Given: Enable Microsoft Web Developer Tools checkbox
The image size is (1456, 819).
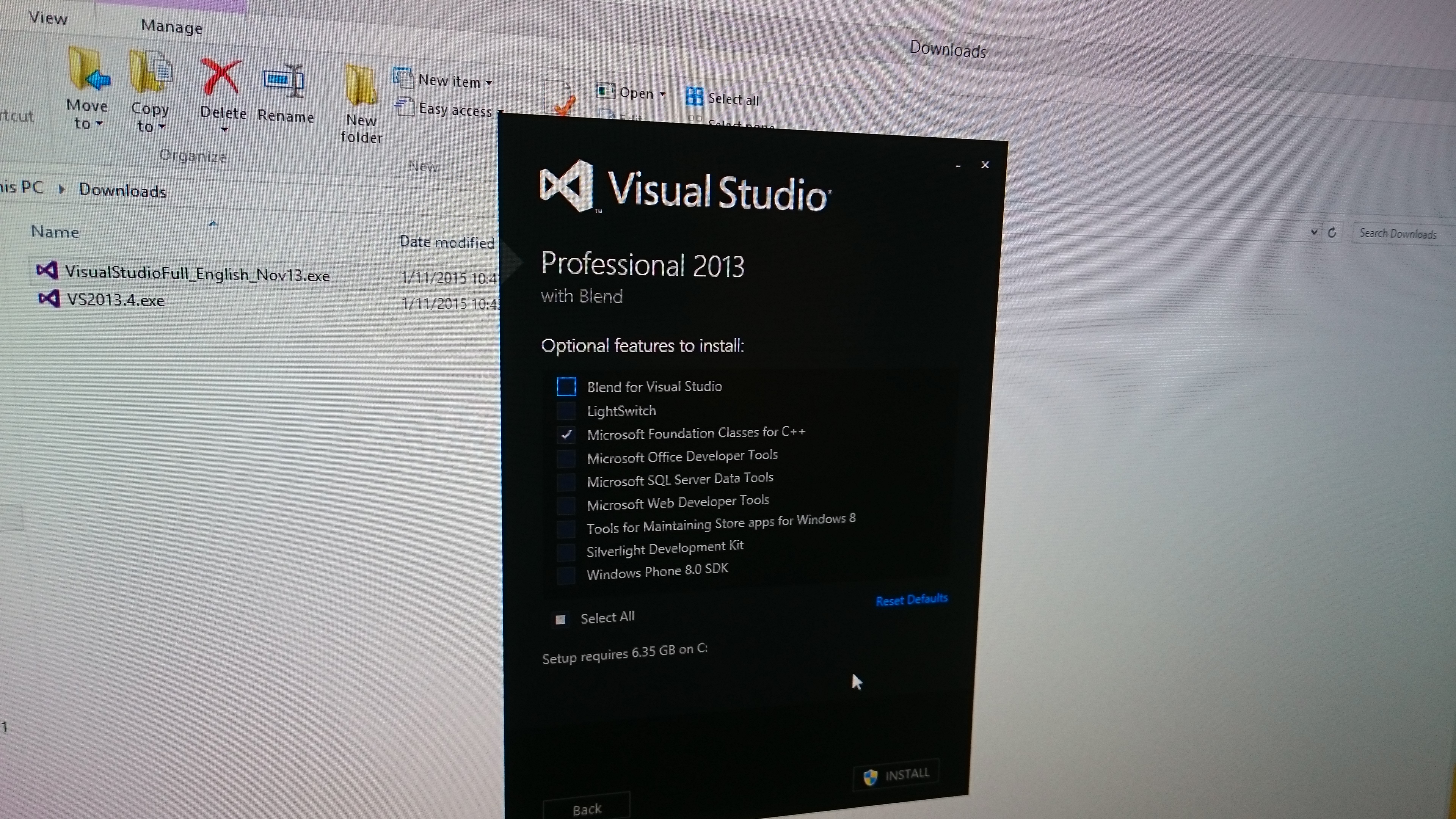Looking at the screenshot, I should [x=566, y=505].
